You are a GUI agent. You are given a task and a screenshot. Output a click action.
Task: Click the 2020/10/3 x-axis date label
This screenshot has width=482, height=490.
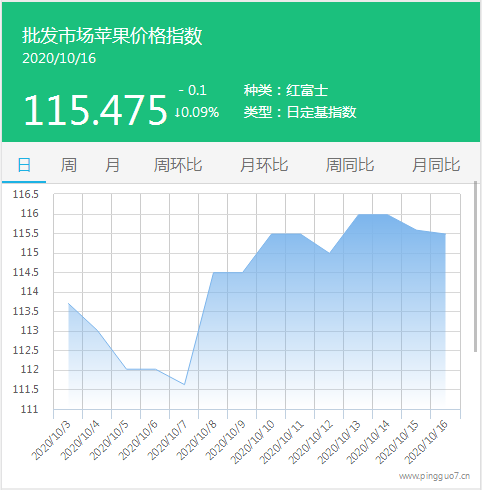tap(51, 441)
